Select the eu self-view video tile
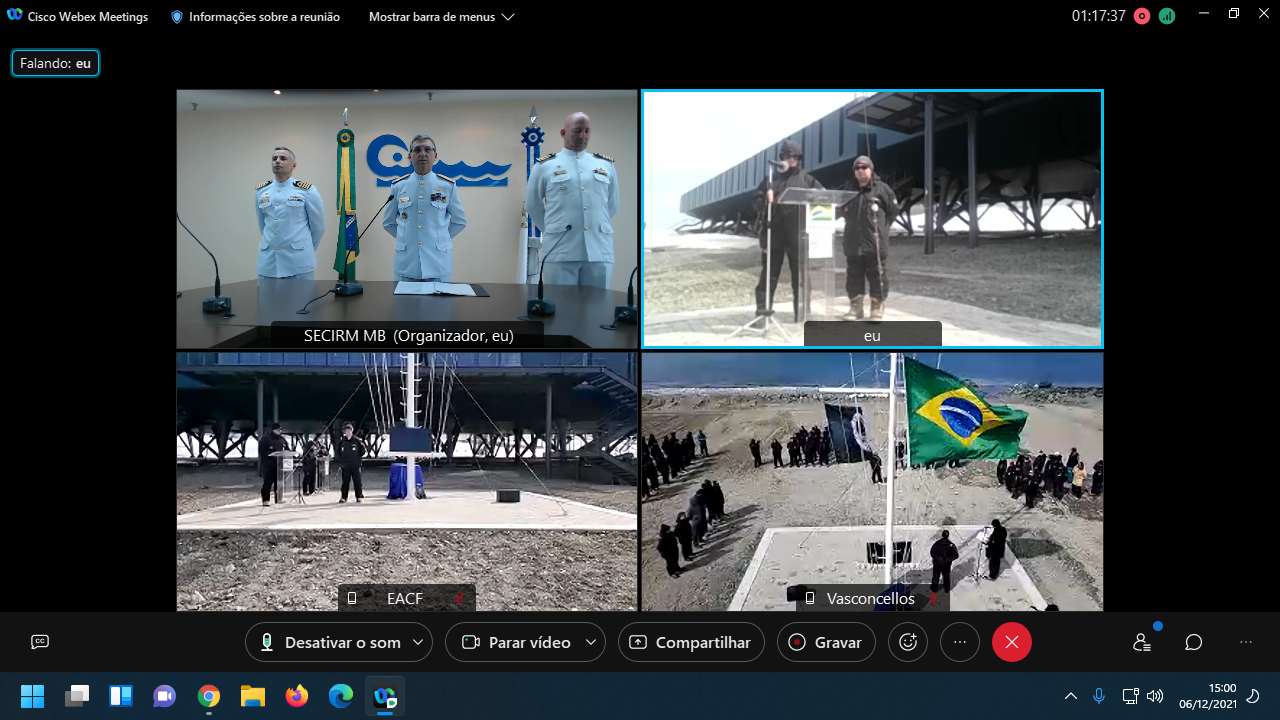Image resolution: width=1280 pixels, height=720 pixels. (872, 219)
